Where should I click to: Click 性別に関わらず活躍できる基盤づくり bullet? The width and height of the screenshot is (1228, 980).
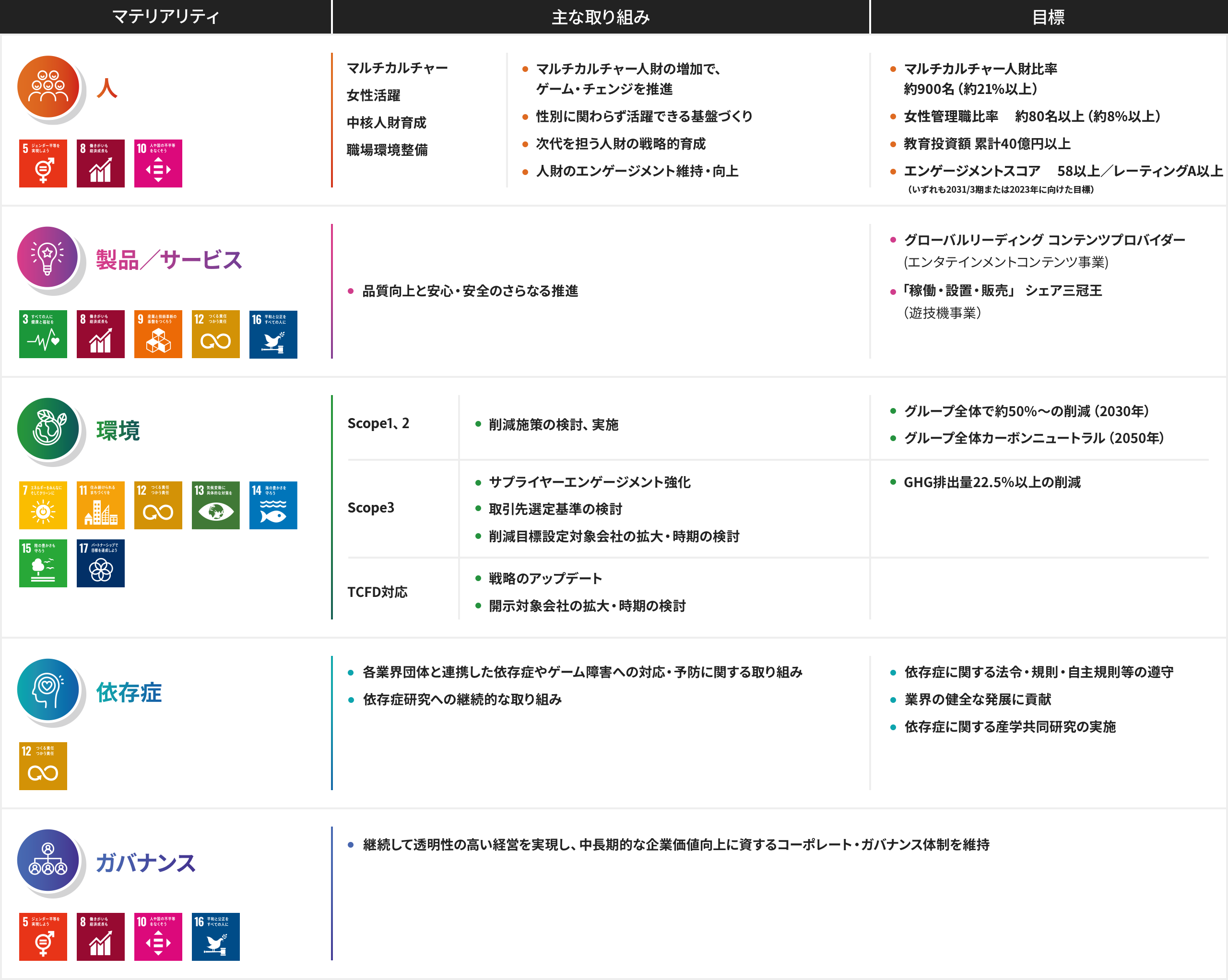pos(644,116)
